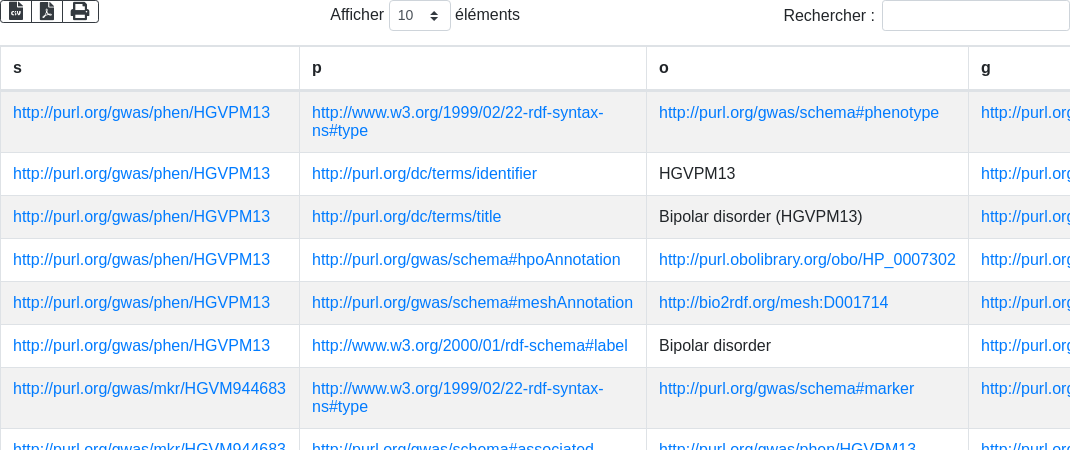The image size is (1070, 450).
Task: Sort by column g header
Action: click(1019, 68)
